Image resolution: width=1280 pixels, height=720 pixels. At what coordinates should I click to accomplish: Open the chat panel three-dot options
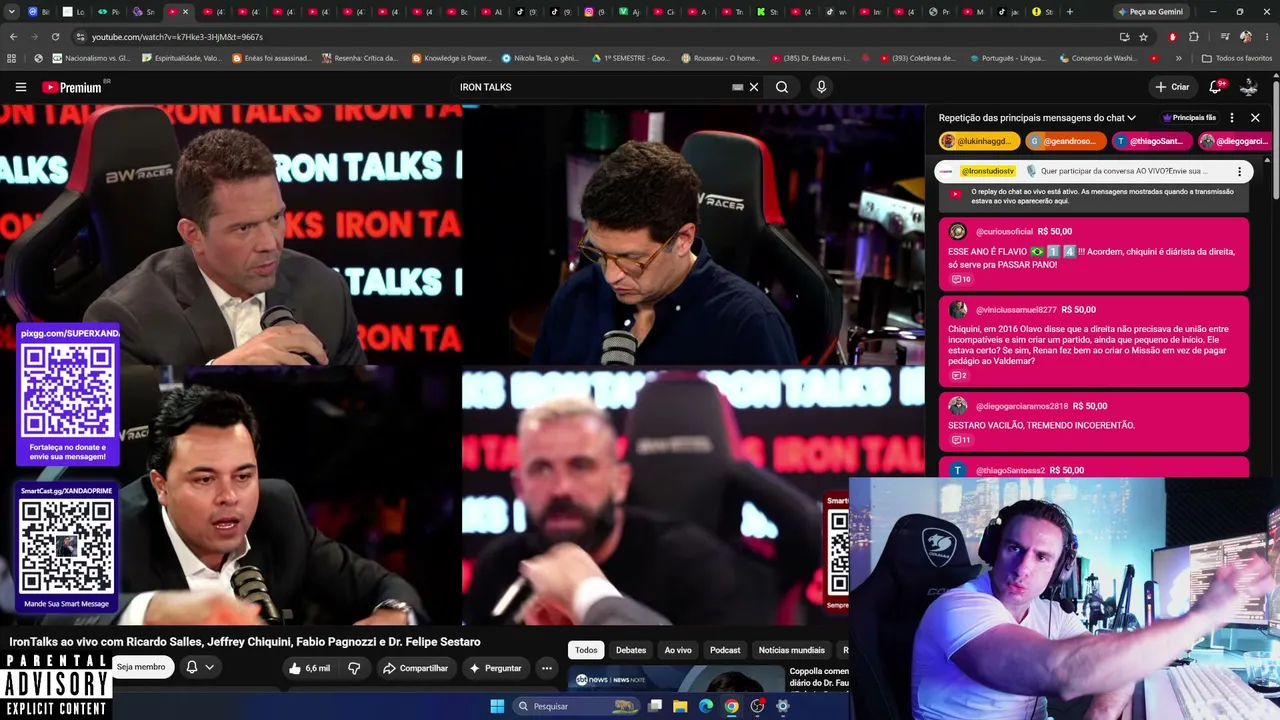(x=1232, y=118)
